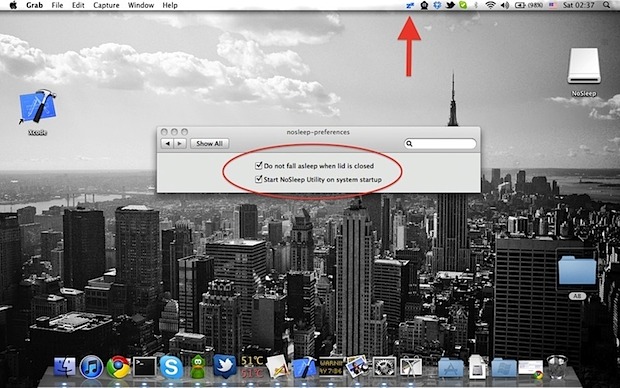Screen dimensions: 620x388
Task: Open the Applications folder stack in Dock
Action: coord(451,368)
